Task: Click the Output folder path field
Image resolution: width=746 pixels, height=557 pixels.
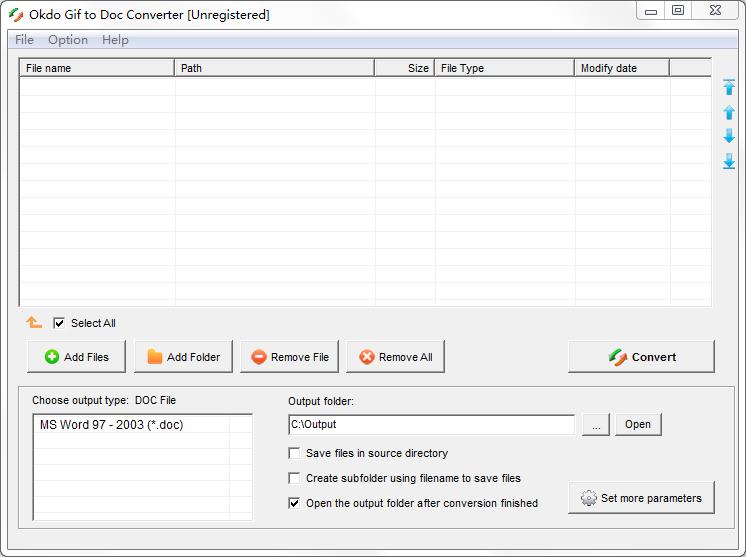Action: [x=430, y=425]
